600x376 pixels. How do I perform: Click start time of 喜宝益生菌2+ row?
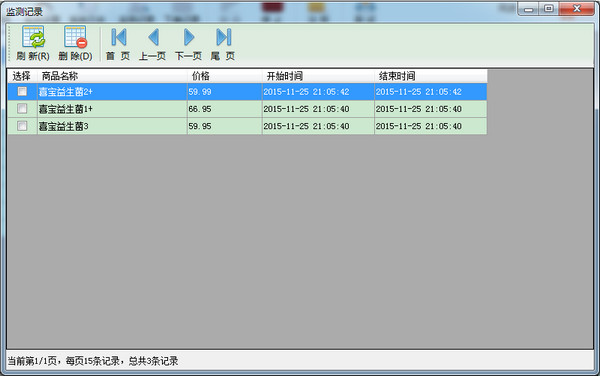(x=318, y=92)
